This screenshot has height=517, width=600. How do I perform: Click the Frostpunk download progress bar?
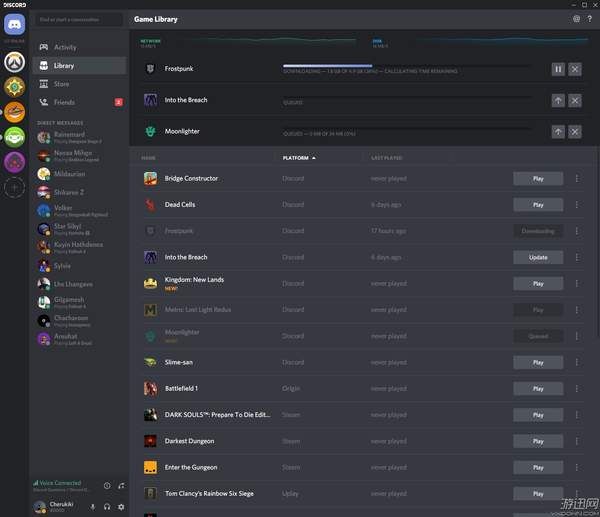pos(407,66)
